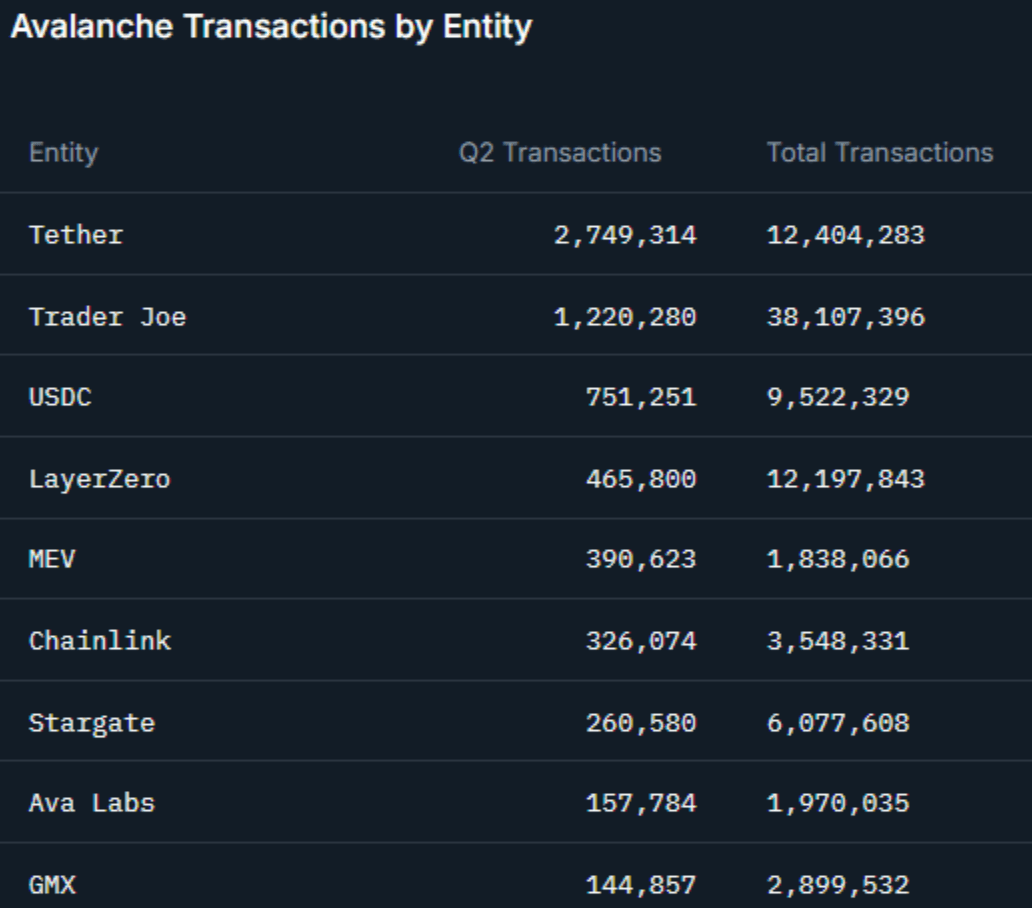Sort by Q2 Transactions column header

[560, 153]
